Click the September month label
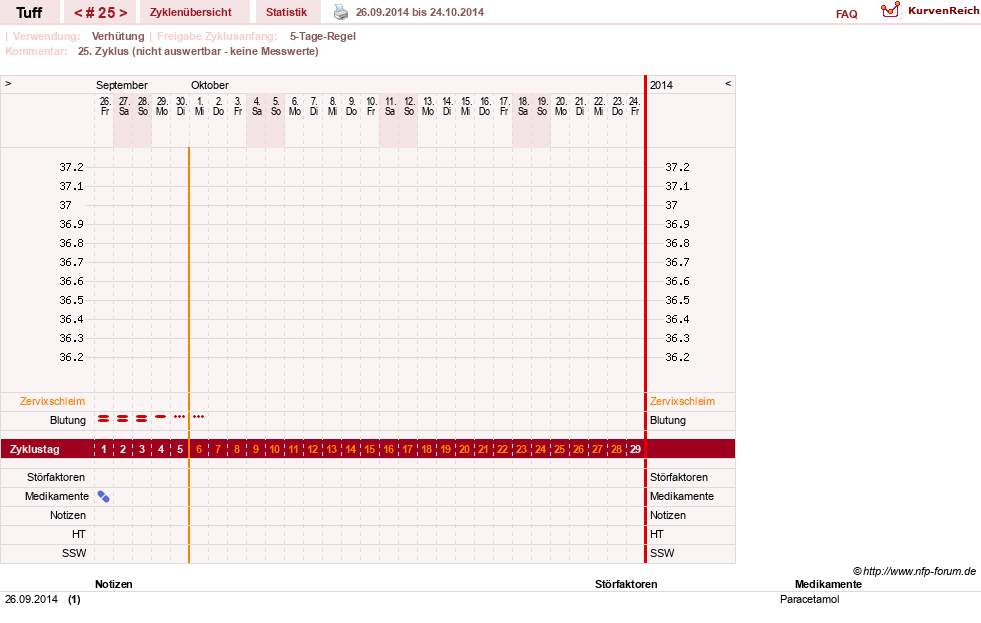The width and height of the screenshot is (981, 623). tap(121, 85)
